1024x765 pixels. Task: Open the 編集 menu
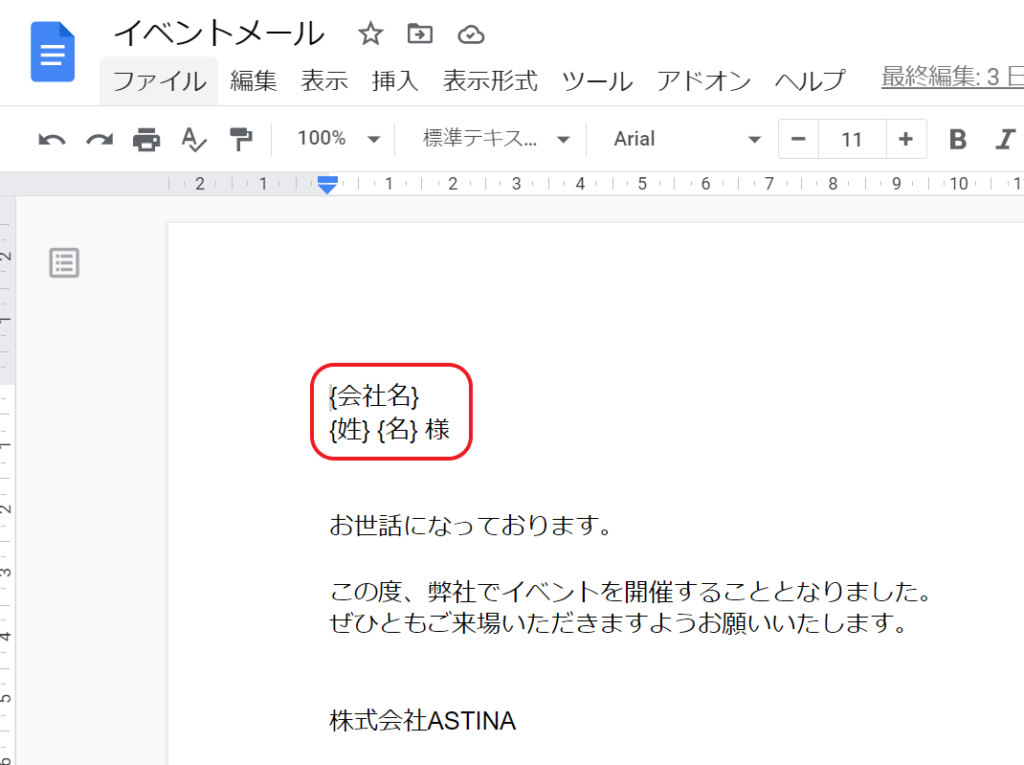coord(253,81)
